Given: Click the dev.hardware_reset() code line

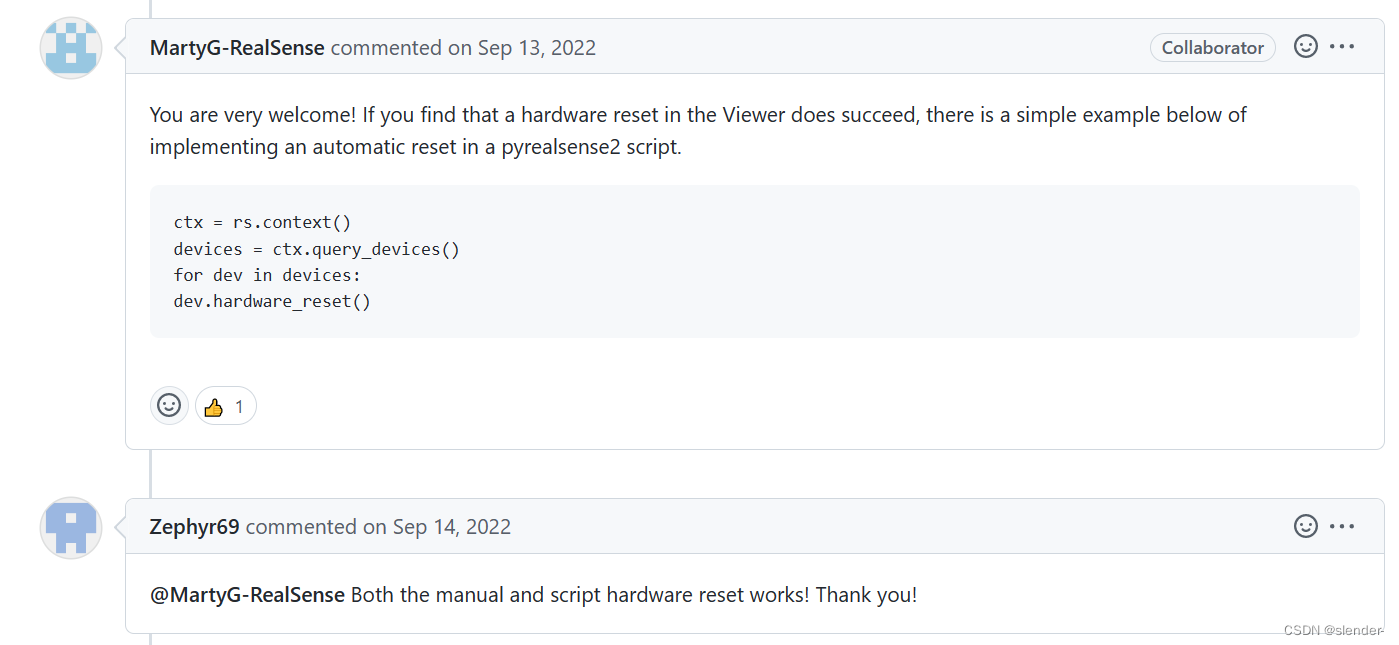Looking at the screenshot, I should coord(272,300).
